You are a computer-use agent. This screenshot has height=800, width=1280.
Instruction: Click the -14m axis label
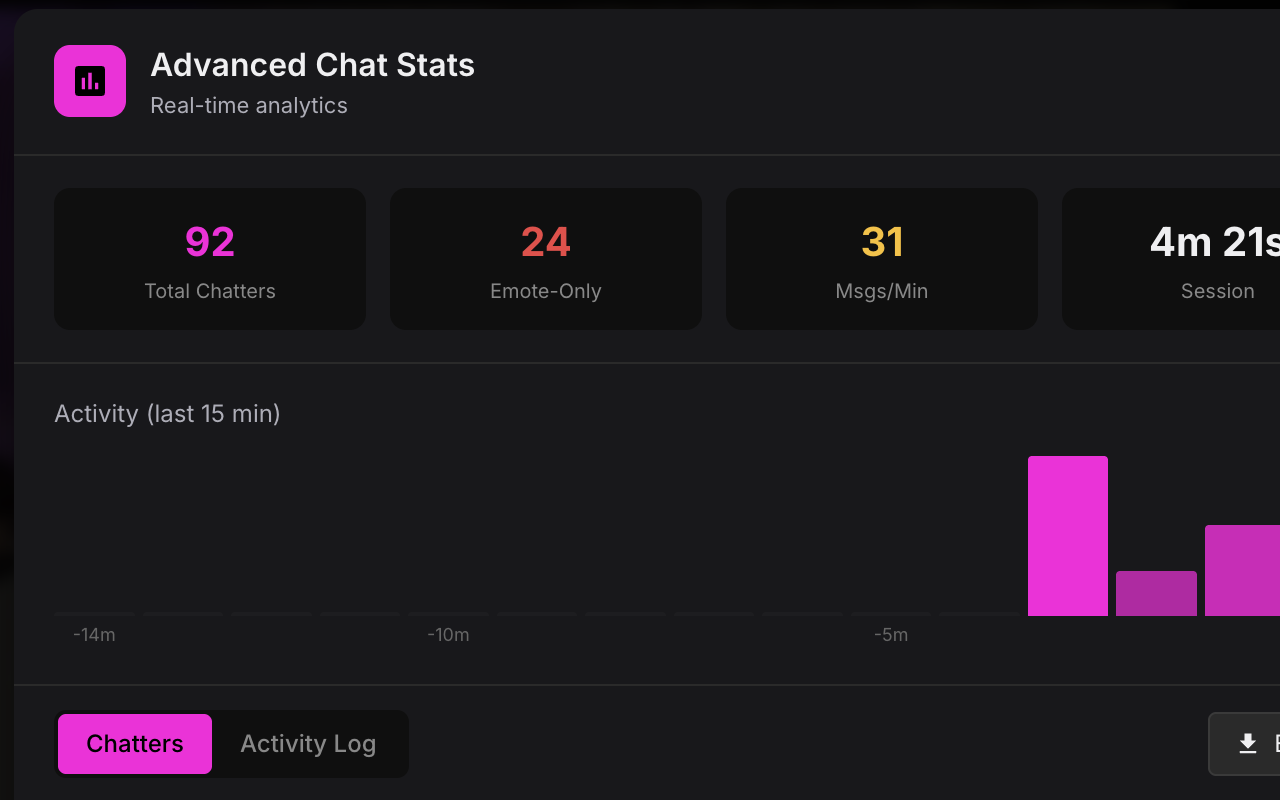94,635
